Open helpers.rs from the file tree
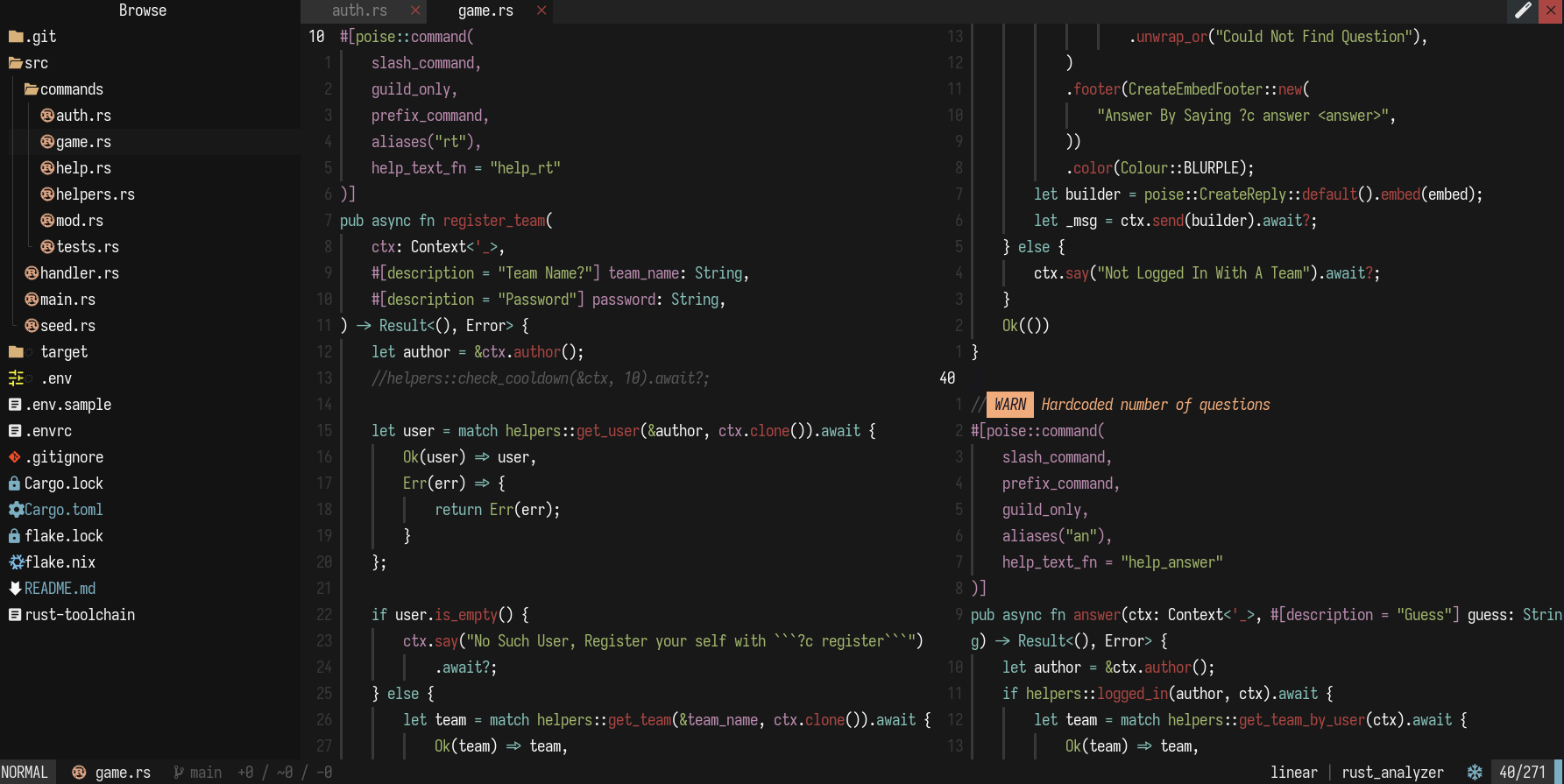Viewport: 1564px width, 784px height. click(x=96, y=194)
